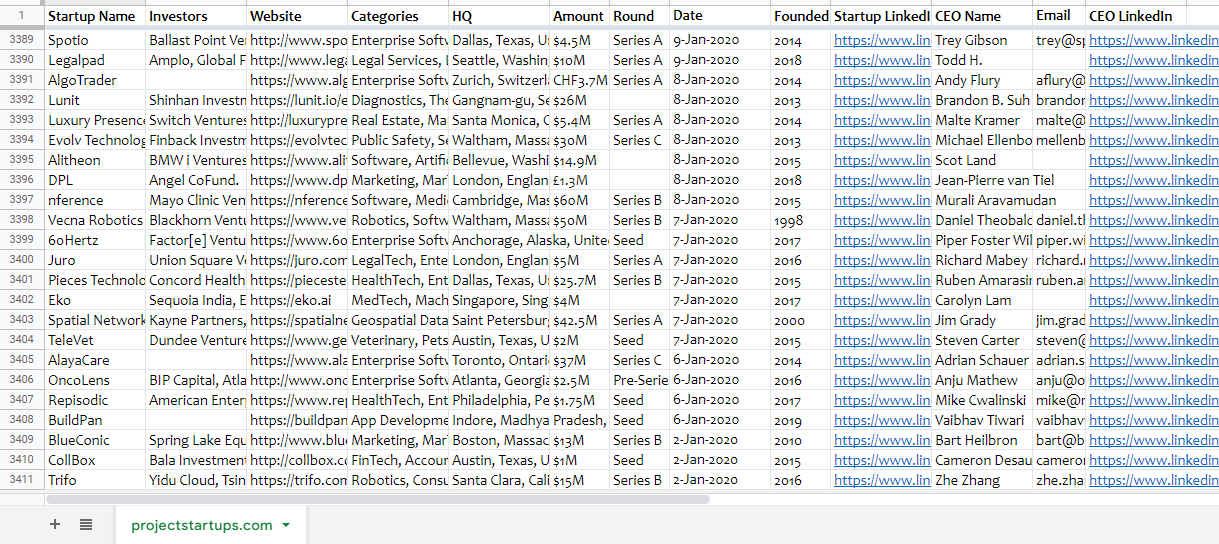Click the Series C cell for AlayaCare
Viewport: 1219px width, 544px height.
click(639, 360)
